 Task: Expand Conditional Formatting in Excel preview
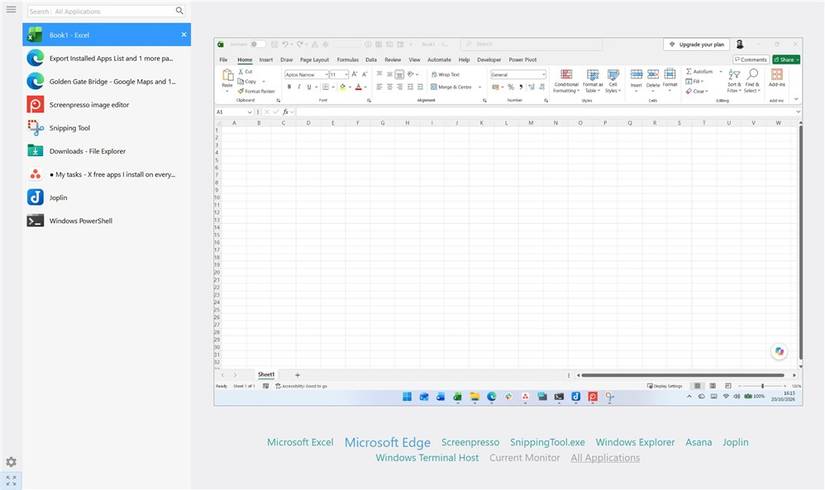[x=566, y=81]
